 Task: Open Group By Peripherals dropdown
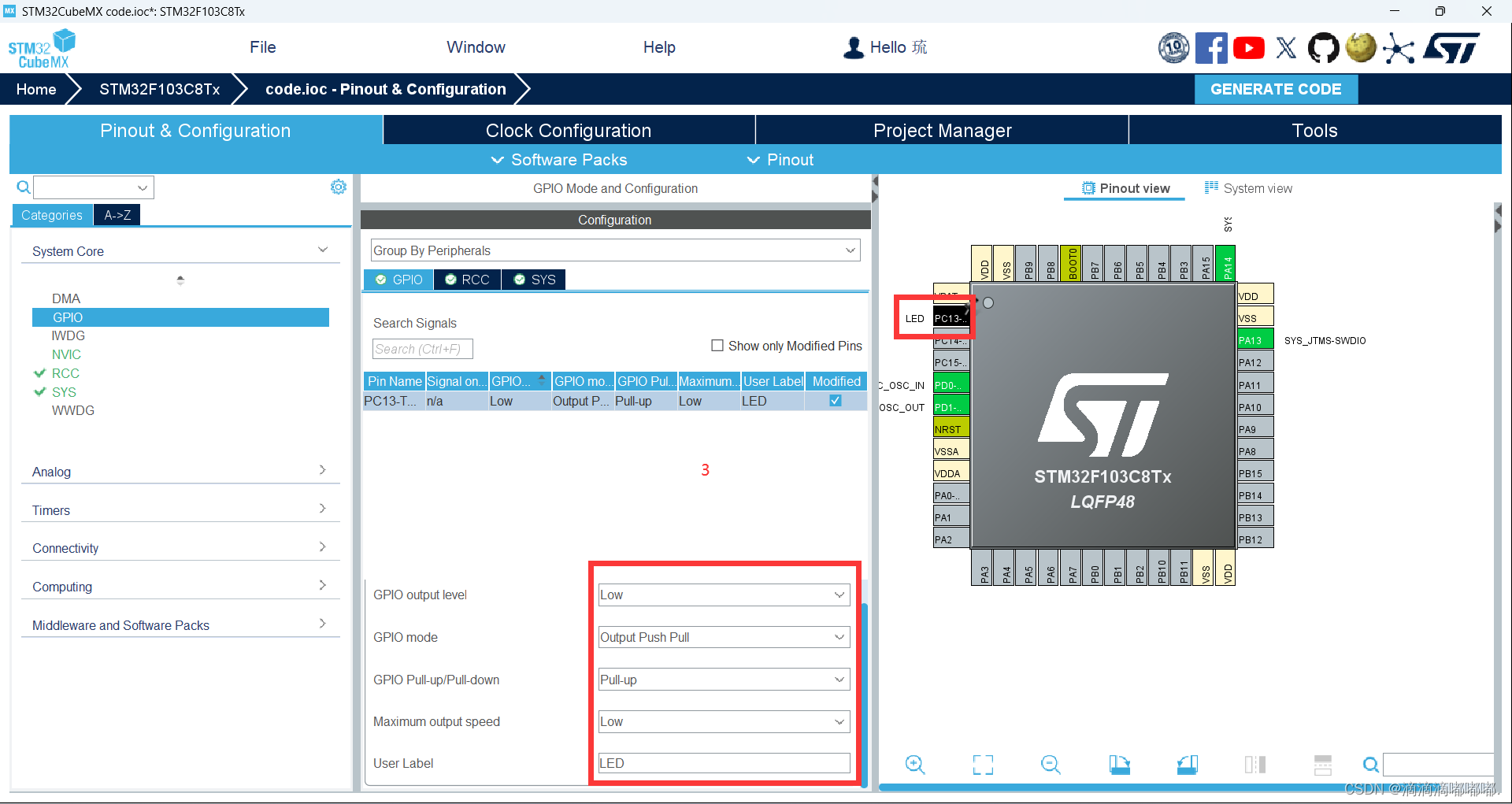click(615, 250)
